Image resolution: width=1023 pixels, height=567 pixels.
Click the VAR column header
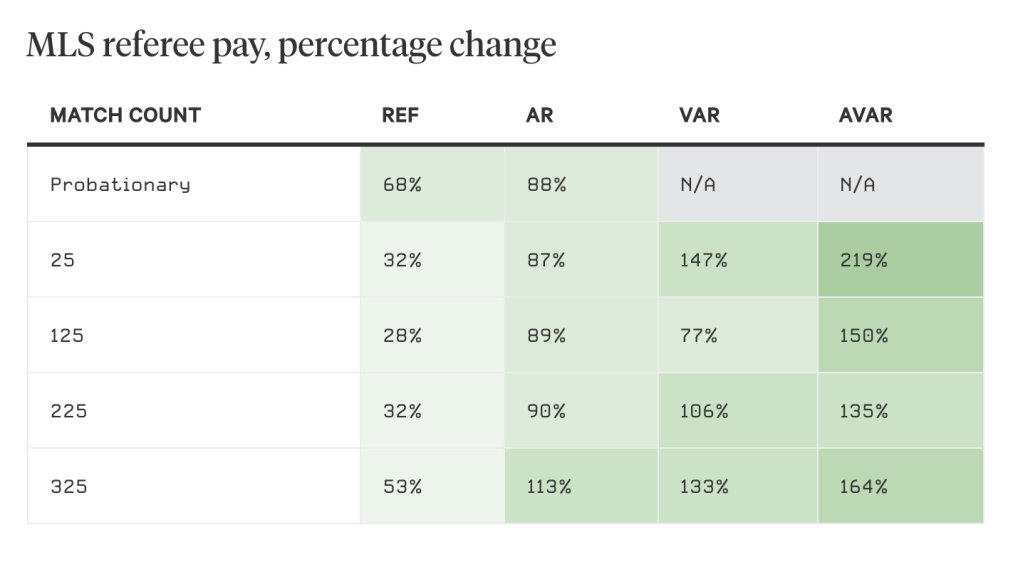(699, 115)
